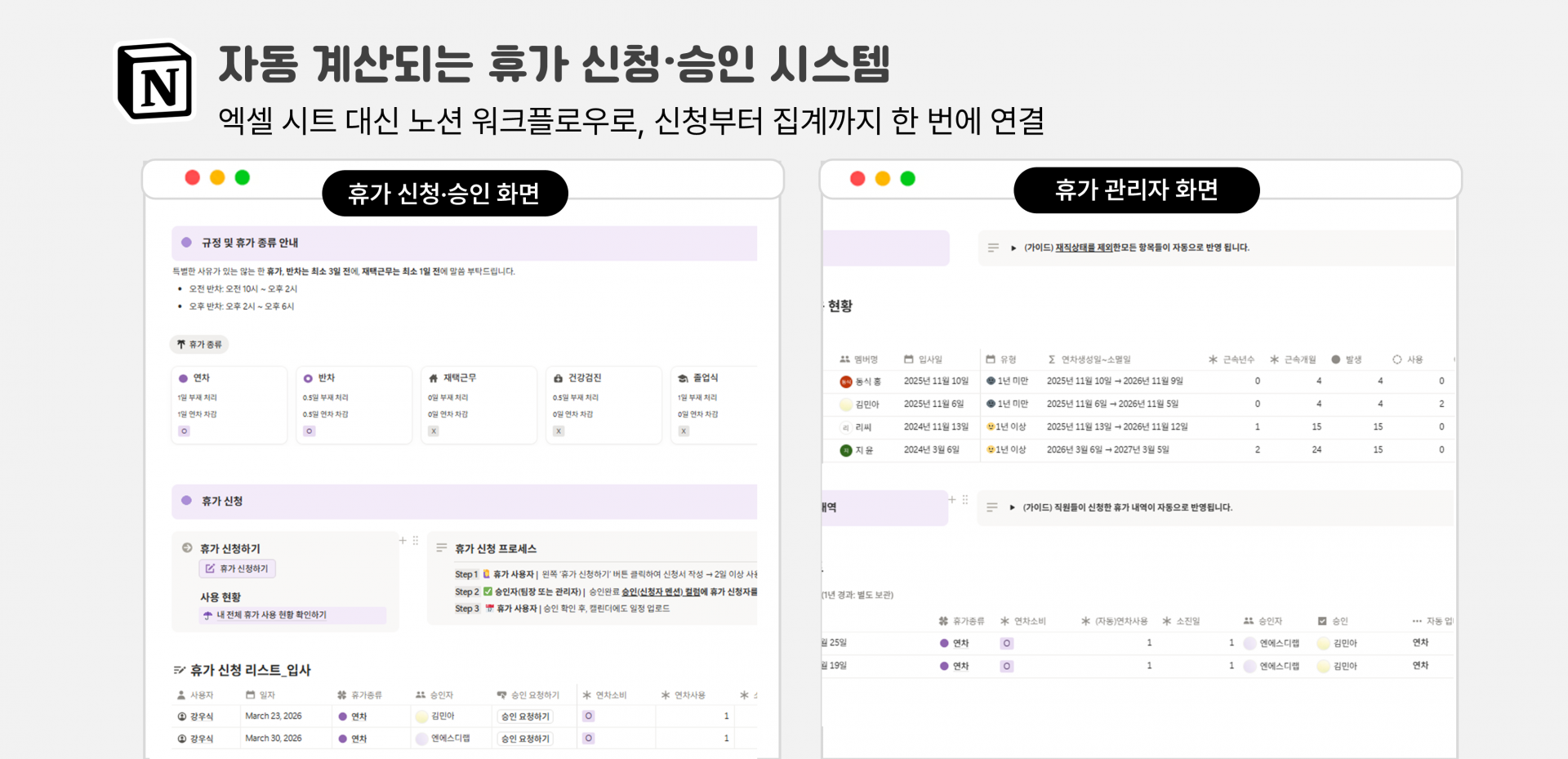Click the medical kit icon on 건강검진 card

click(x=559, y=378)
